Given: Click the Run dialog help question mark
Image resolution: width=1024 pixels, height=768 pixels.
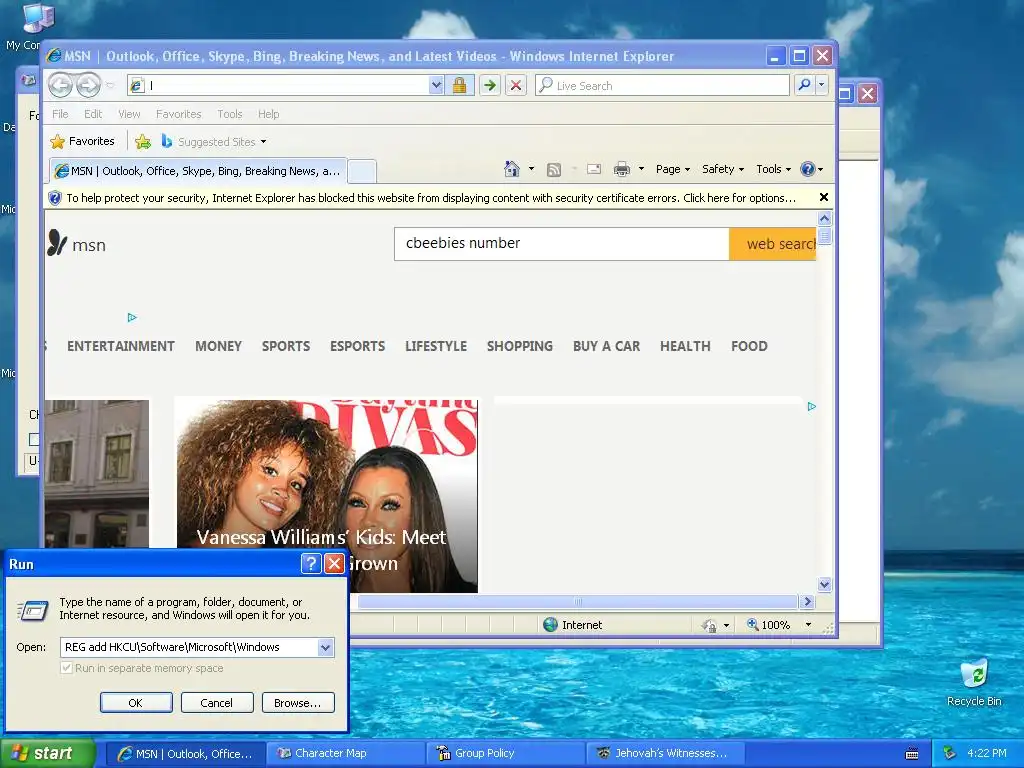Looking at the screenshot, I should (311, 564).
